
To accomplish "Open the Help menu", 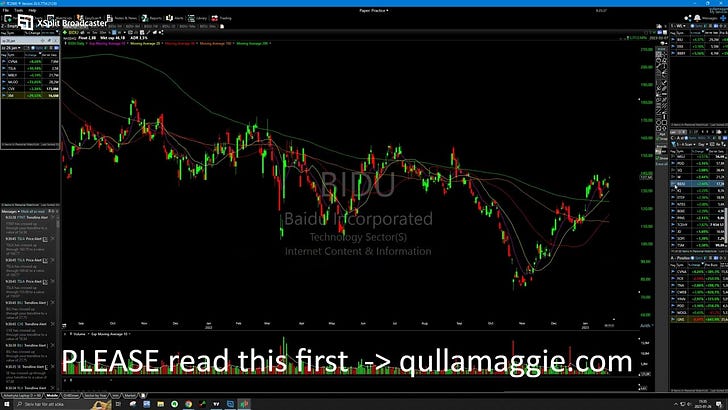I will click(32, 10).
